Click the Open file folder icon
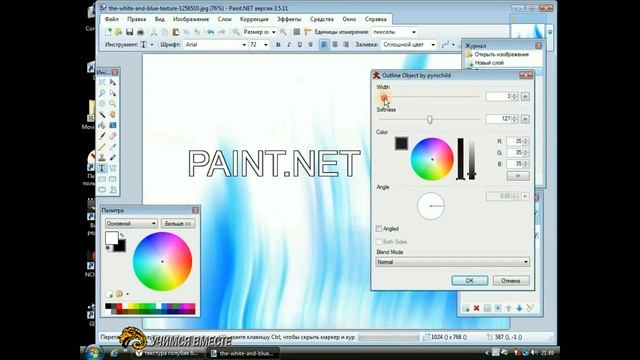Viewport: 640px width, 360px height. [118, 32]
